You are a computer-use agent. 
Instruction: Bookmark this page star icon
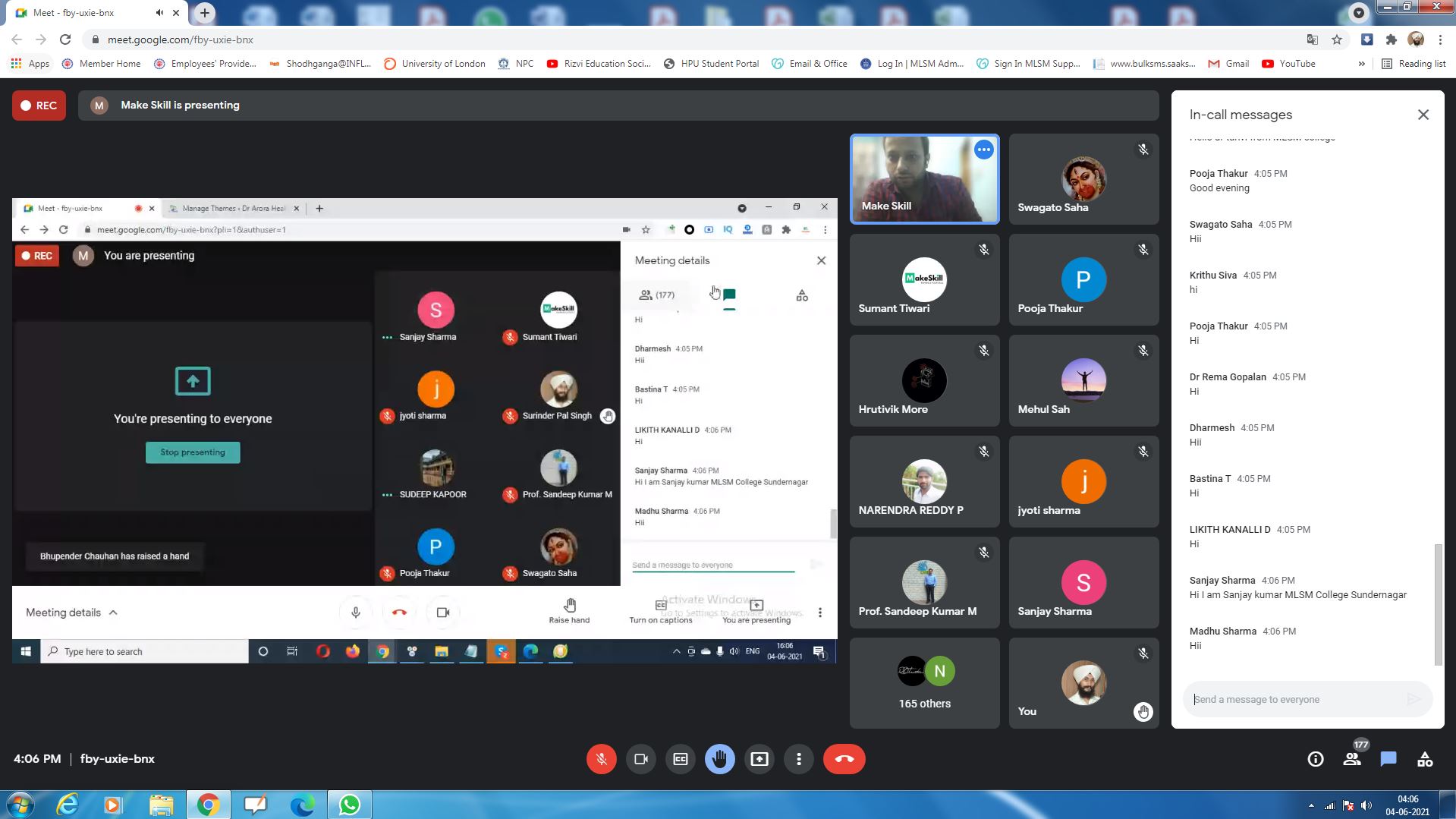(1337, 39)
